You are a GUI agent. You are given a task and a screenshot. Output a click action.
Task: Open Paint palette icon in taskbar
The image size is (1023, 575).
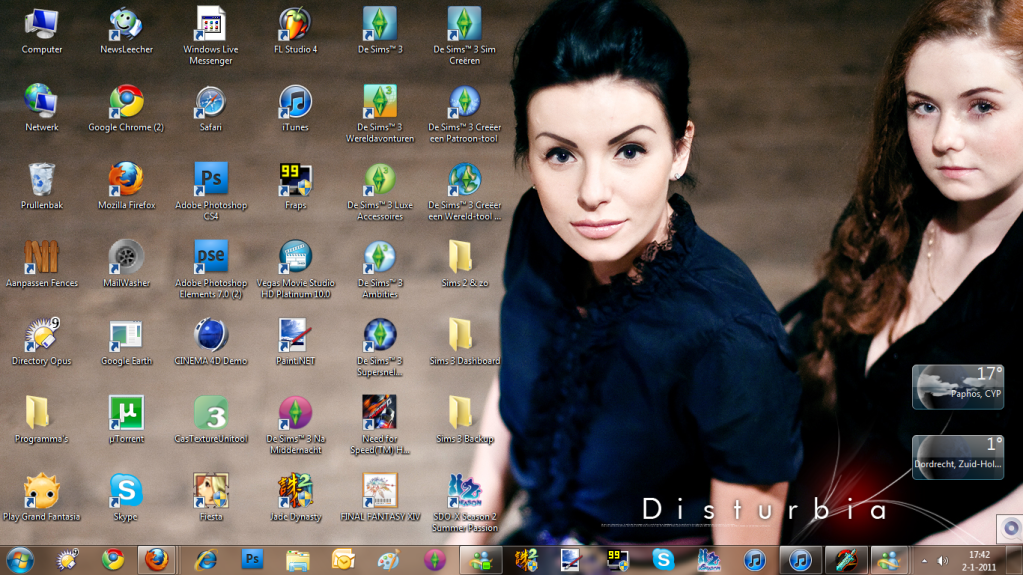pos(389,559)
